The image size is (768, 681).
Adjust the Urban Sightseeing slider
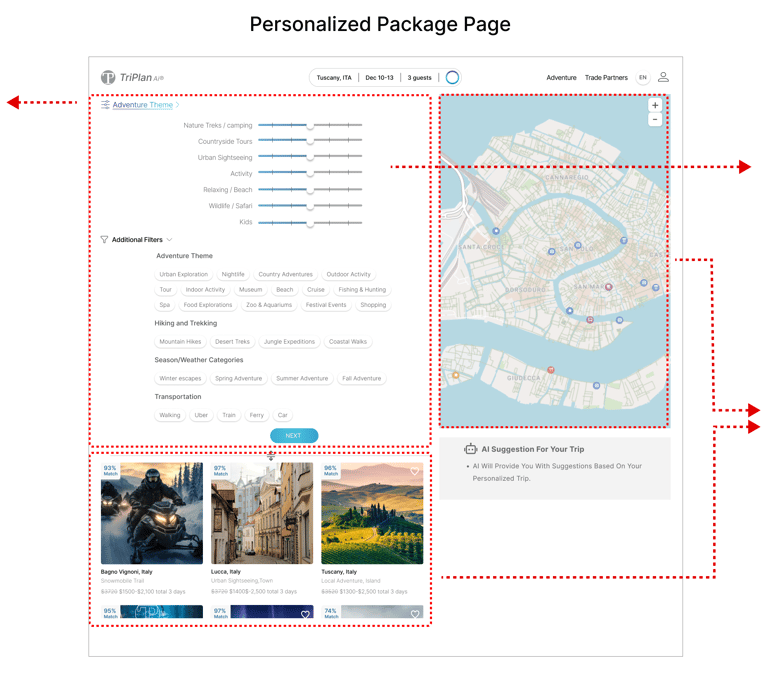click(x=310, y=157)
